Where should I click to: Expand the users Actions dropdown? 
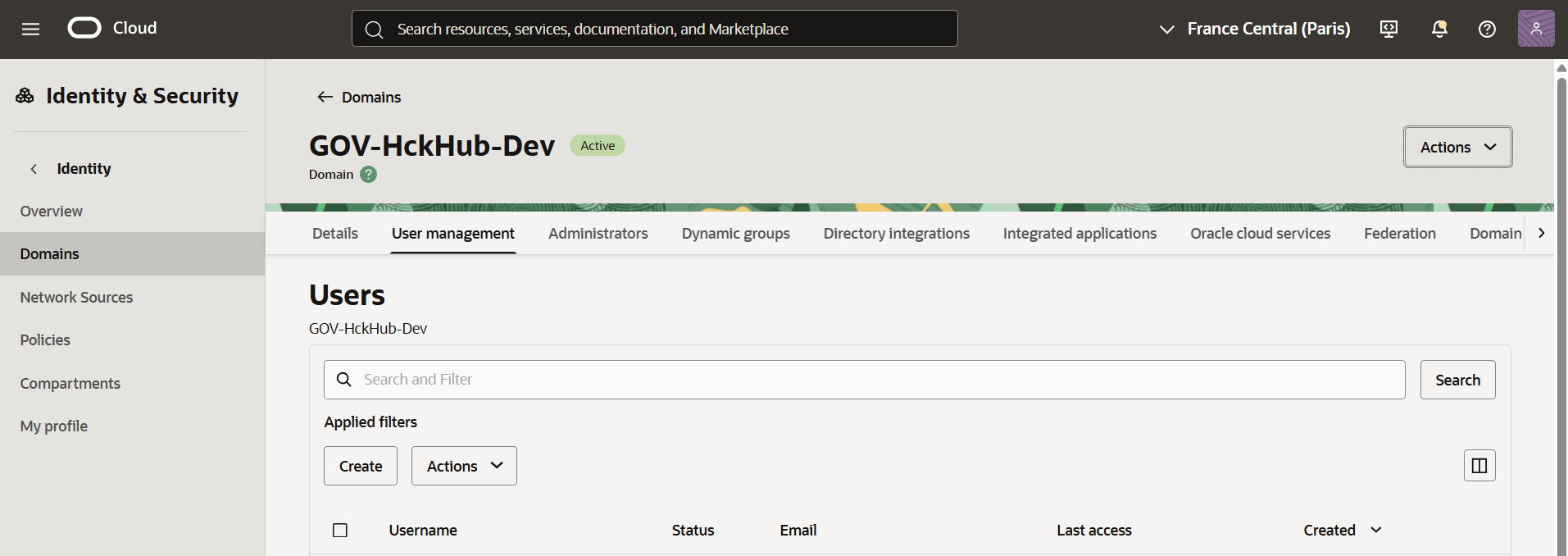coord(464,466)
